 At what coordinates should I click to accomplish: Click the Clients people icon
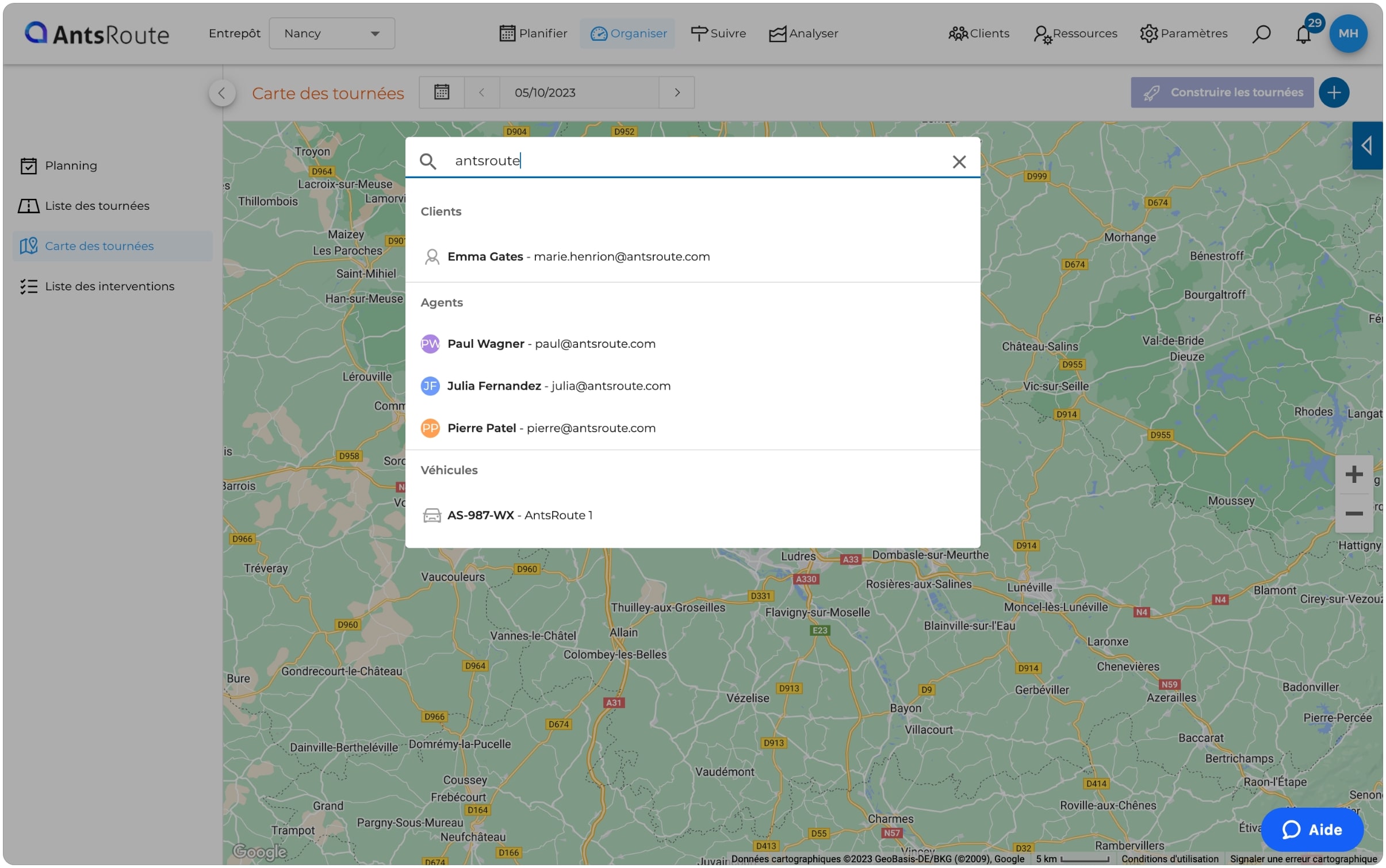pos(958,34)
